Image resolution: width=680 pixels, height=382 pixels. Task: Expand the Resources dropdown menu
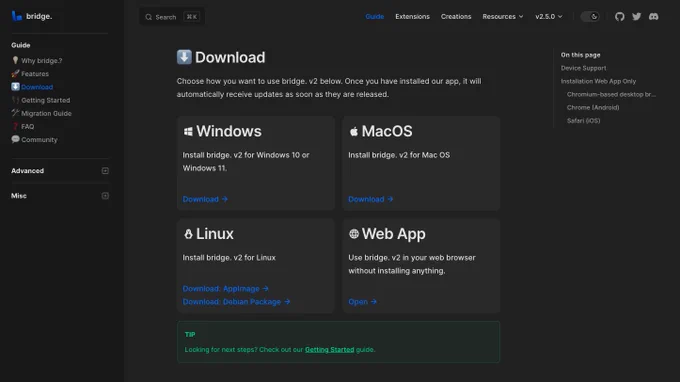pos(503,16)
